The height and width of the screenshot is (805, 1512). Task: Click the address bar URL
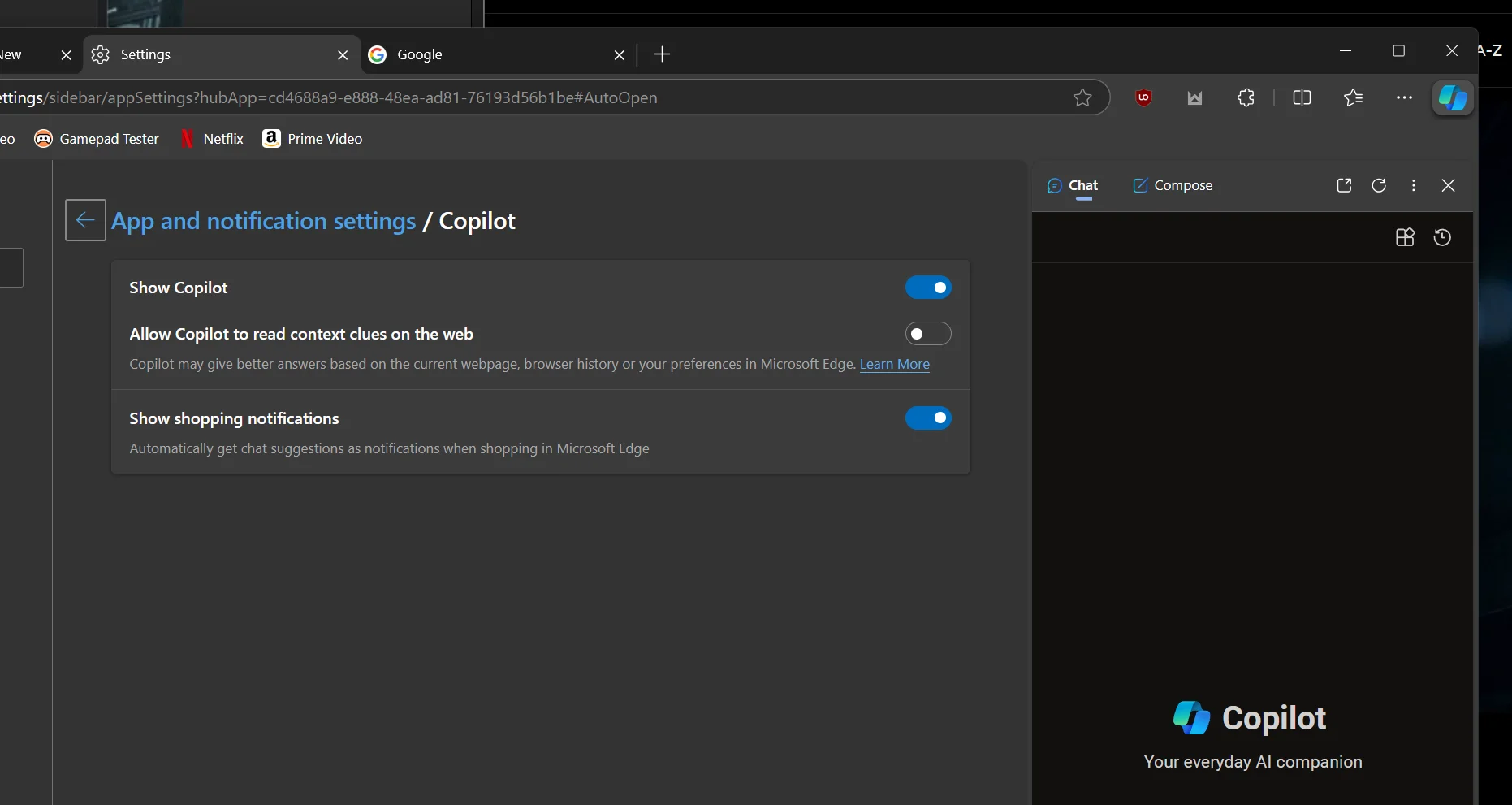coord(329,97)
